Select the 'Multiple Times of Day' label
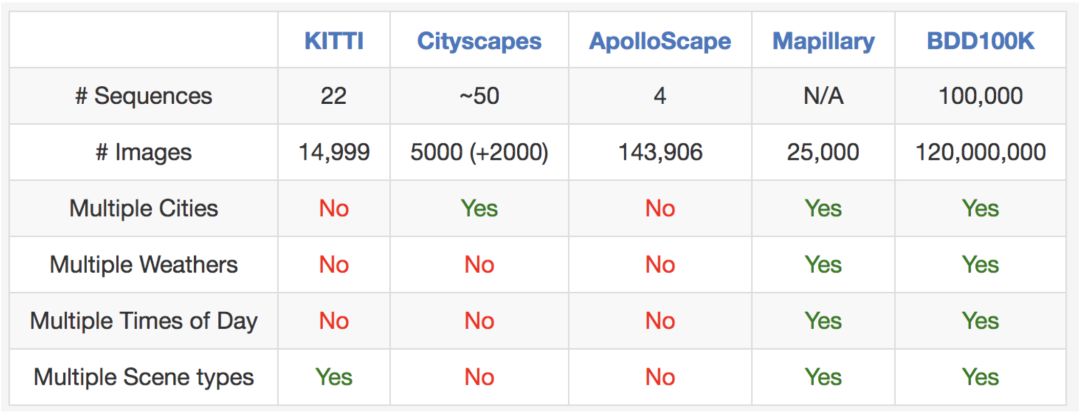 144,320
